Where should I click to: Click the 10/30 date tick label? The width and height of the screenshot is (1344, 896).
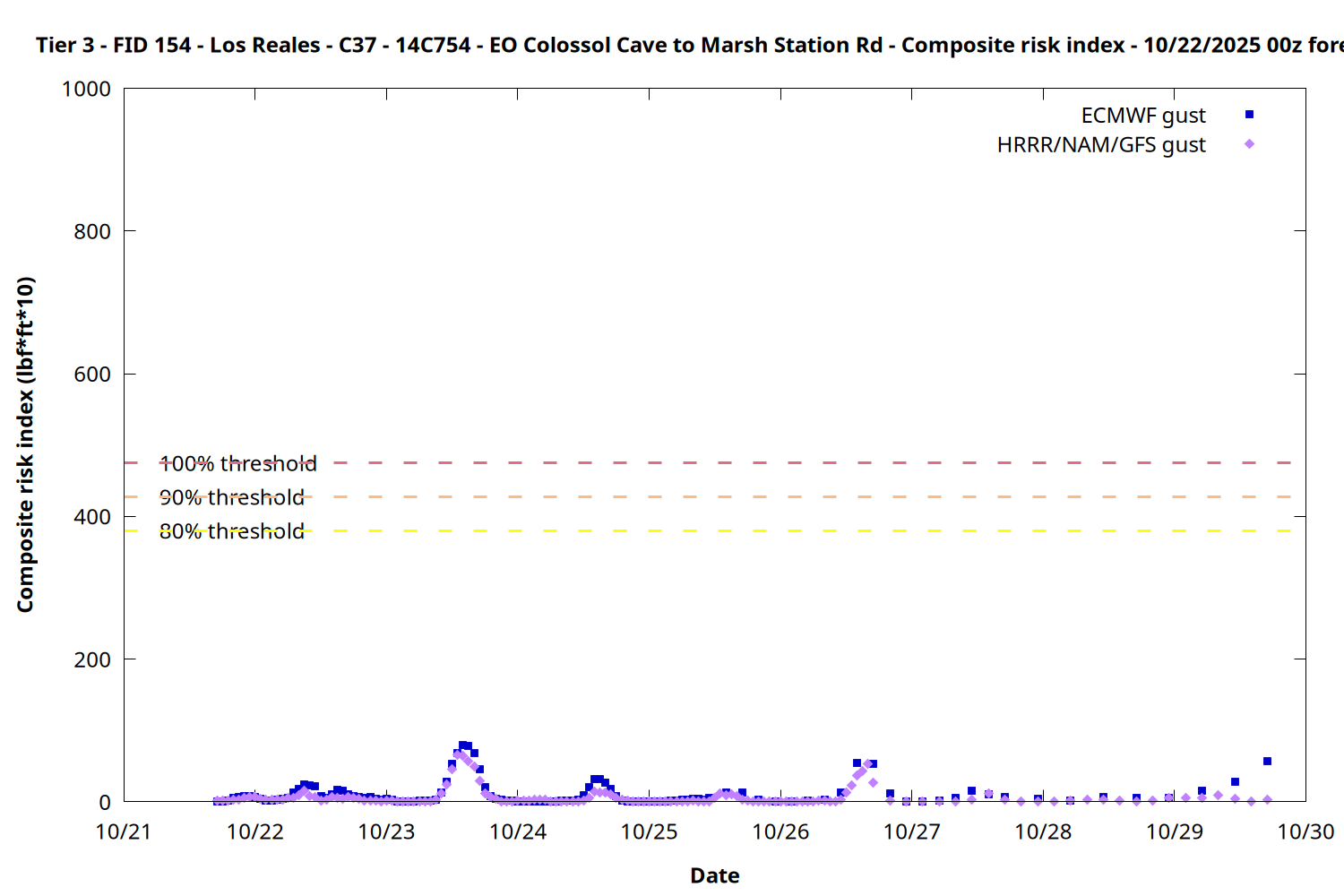coord(1305,831)
